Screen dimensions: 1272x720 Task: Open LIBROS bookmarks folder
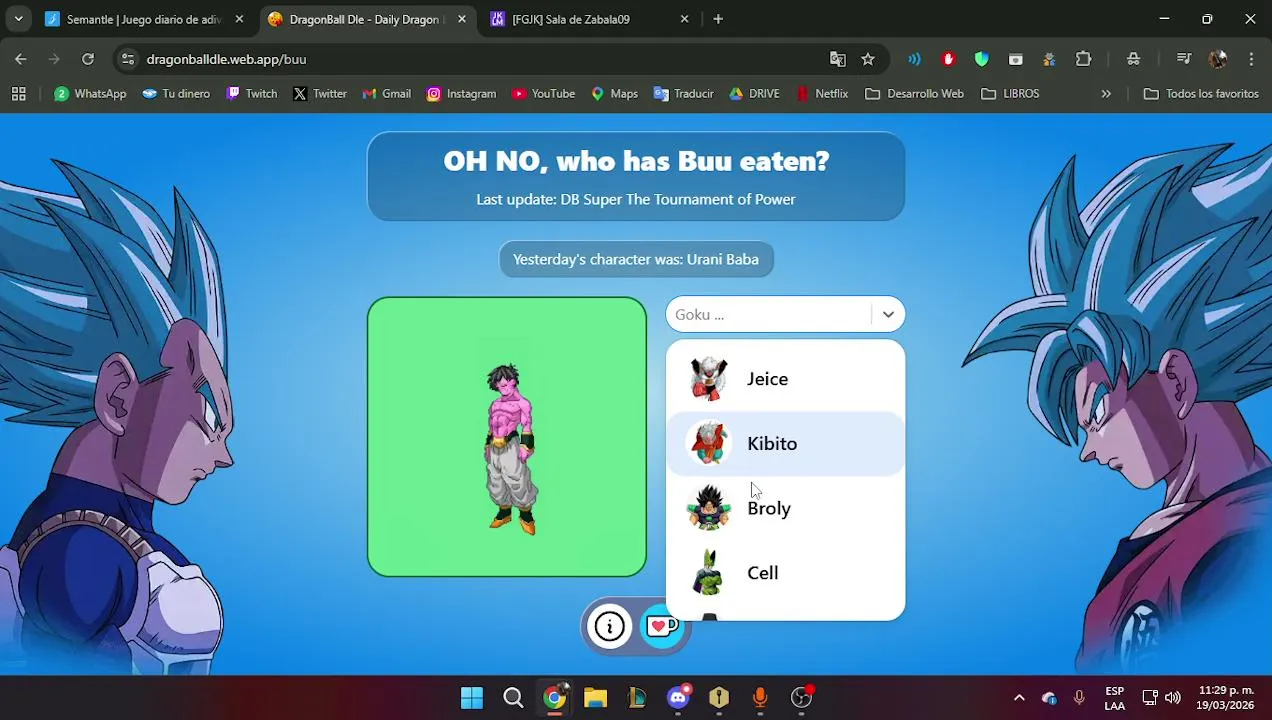point(1010,94)
